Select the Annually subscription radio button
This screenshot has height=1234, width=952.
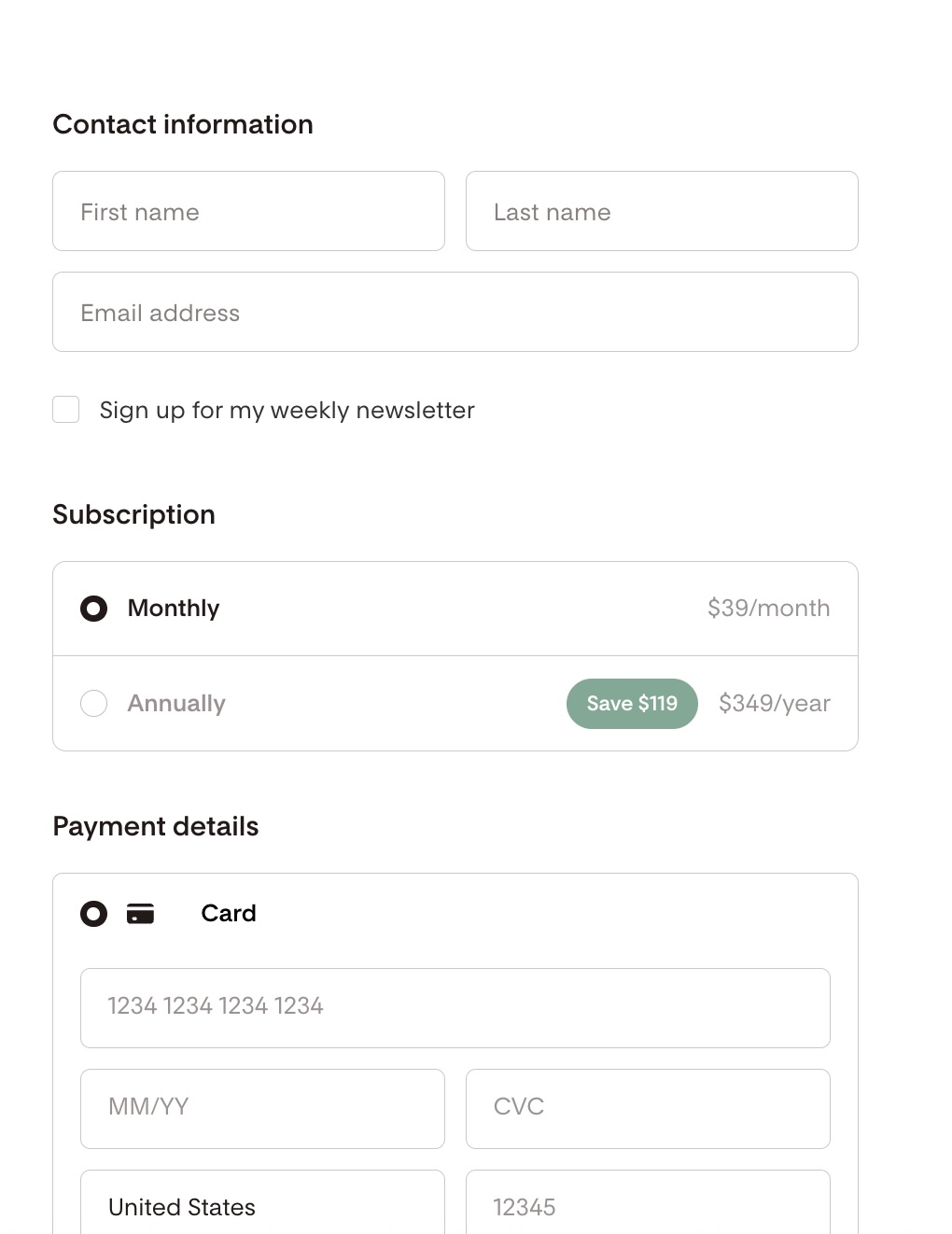93,703
